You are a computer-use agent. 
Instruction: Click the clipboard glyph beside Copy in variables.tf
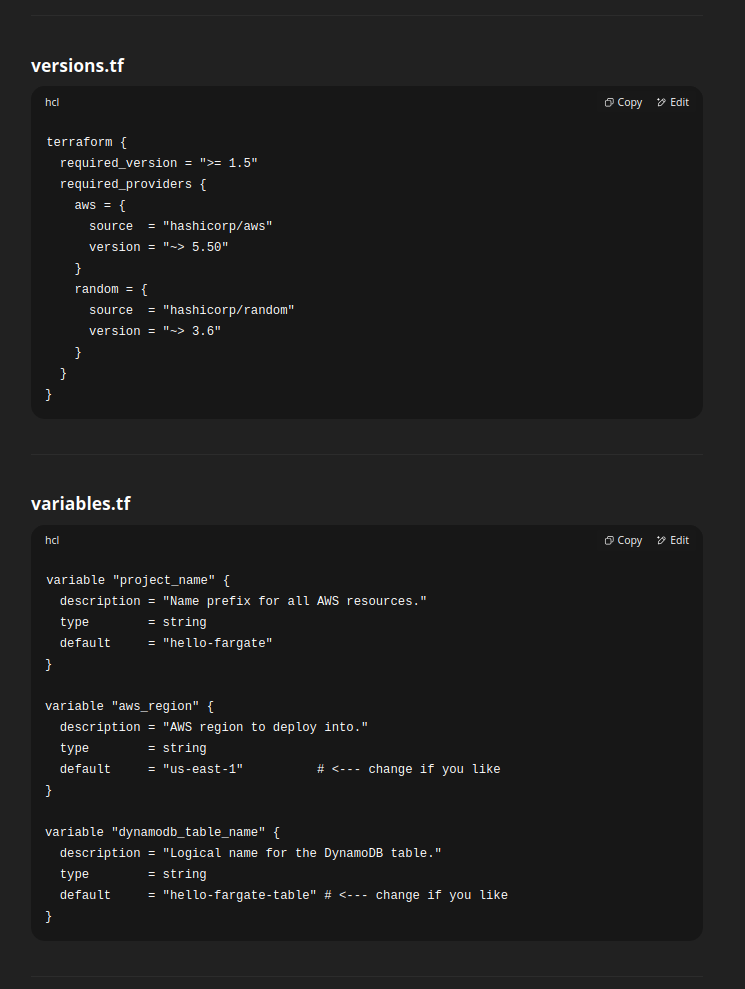(607, 540)
